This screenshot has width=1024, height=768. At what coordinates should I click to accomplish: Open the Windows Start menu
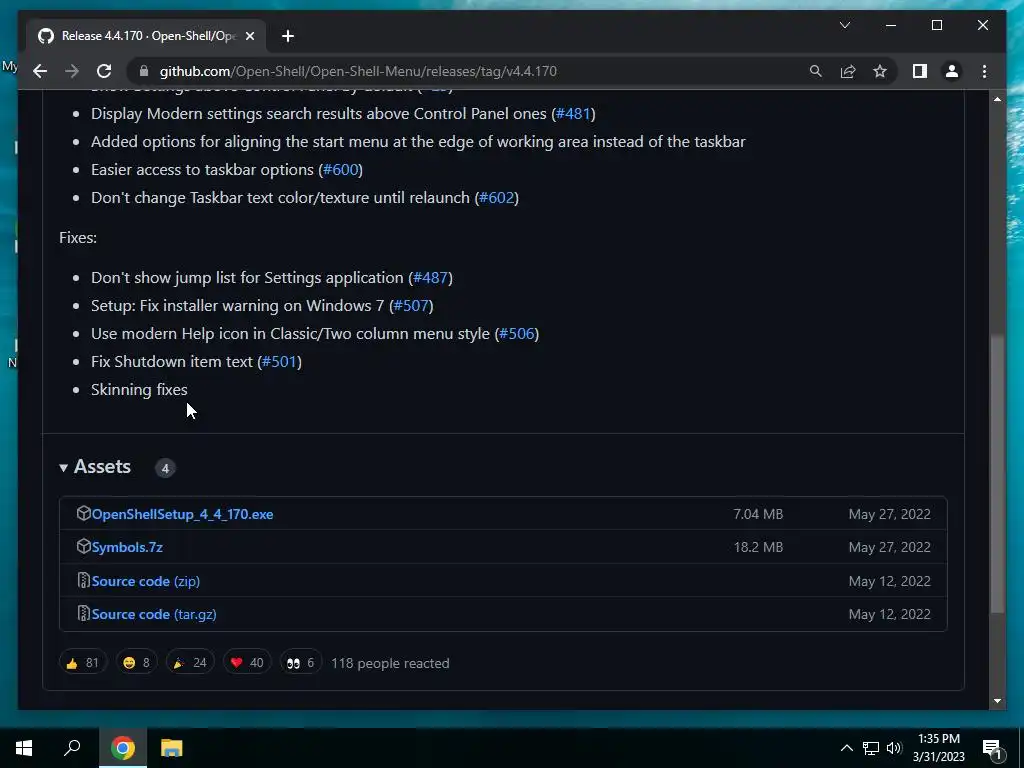tap(24, 748)
